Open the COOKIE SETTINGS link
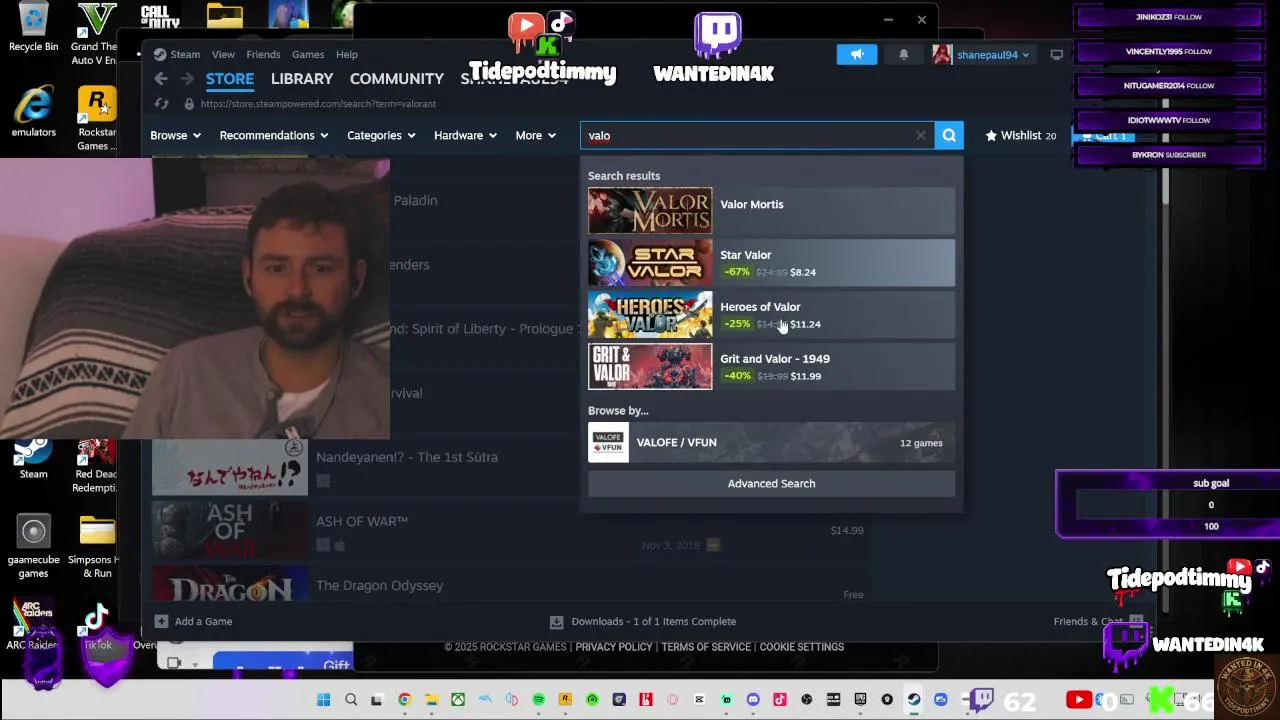This screenshot has width=1280, height=720. [802, 647]
